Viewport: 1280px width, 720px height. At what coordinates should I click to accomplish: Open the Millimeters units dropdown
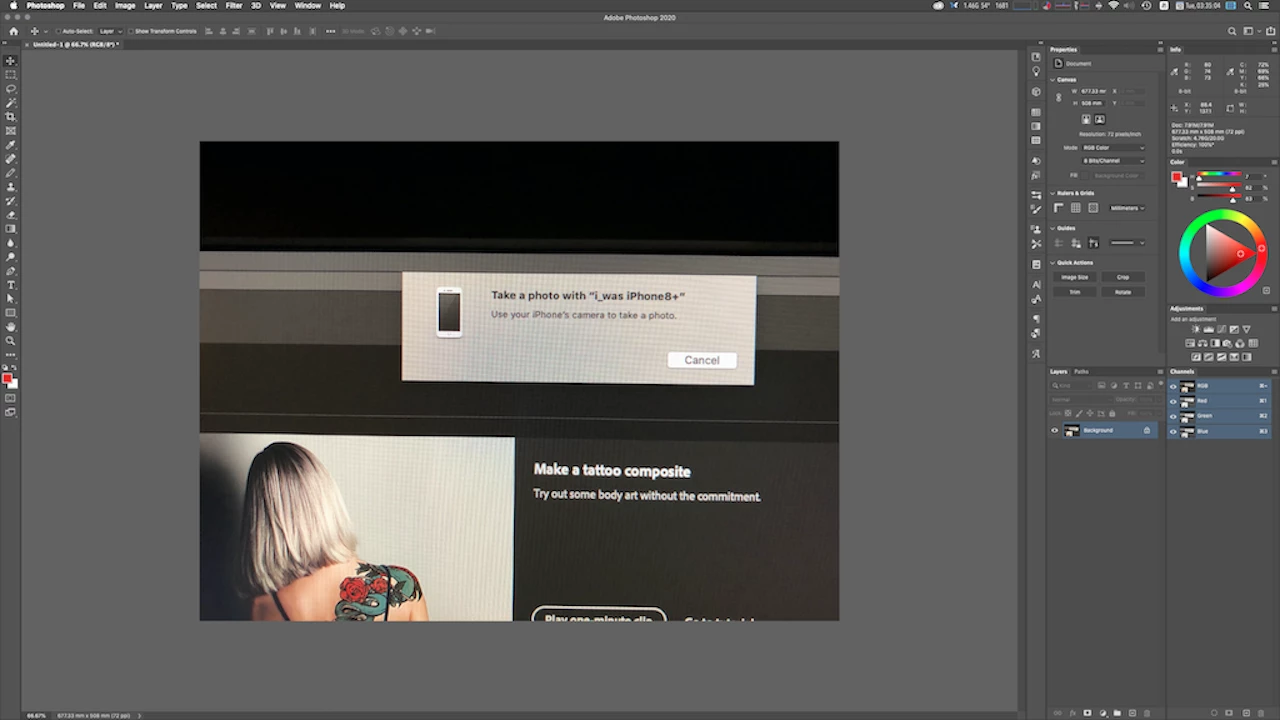[x=1127, y=208]
